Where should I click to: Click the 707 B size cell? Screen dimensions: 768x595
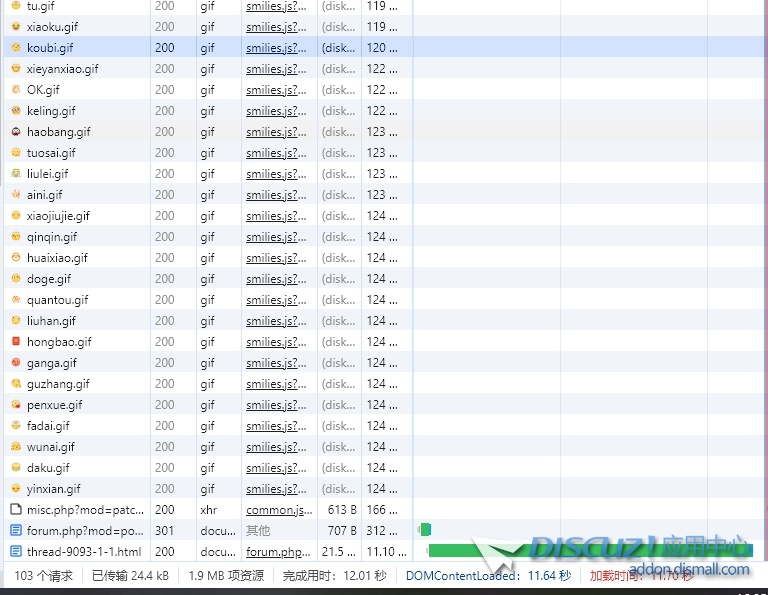pyautogui.click(x=342, y=531)
